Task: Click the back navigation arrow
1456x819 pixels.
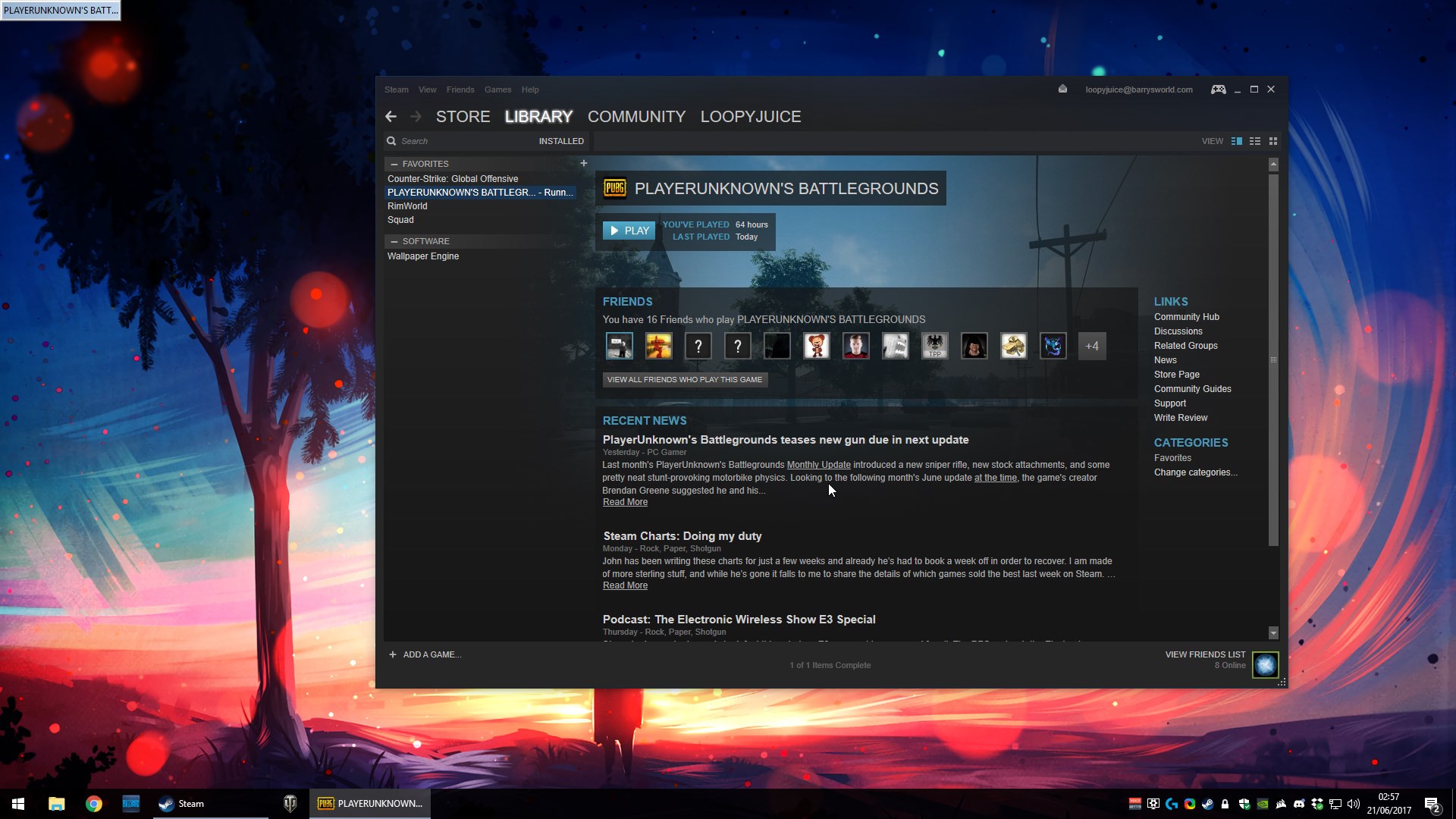Action: coord(391,117)
